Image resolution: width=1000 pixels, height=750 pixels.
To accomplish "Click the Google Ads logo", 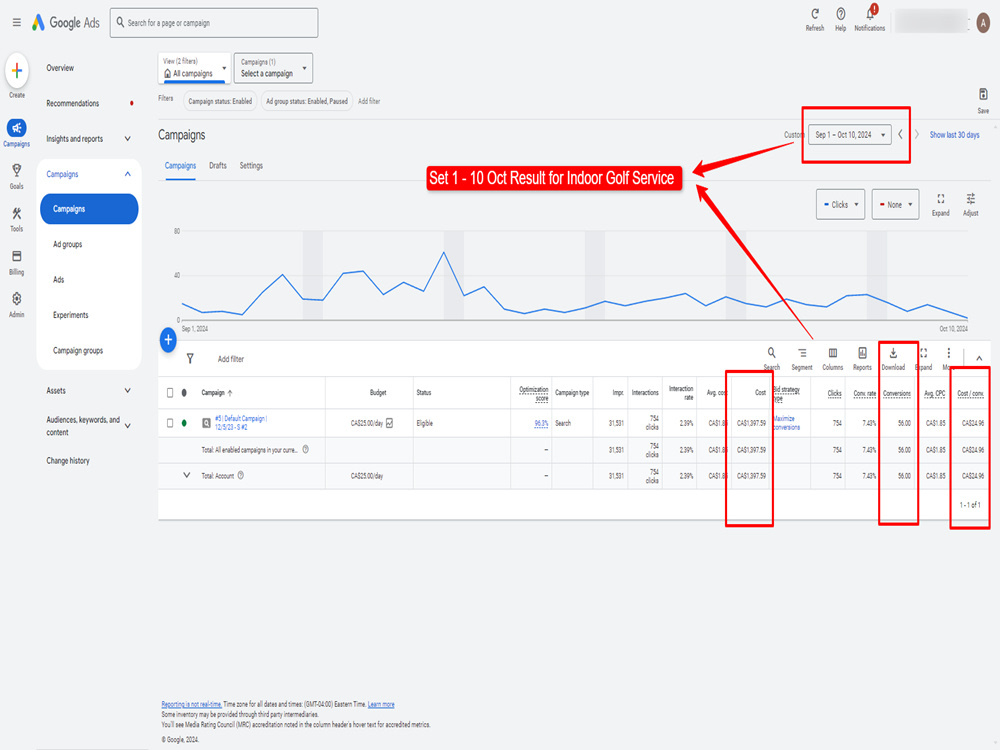I will [66, 22].
